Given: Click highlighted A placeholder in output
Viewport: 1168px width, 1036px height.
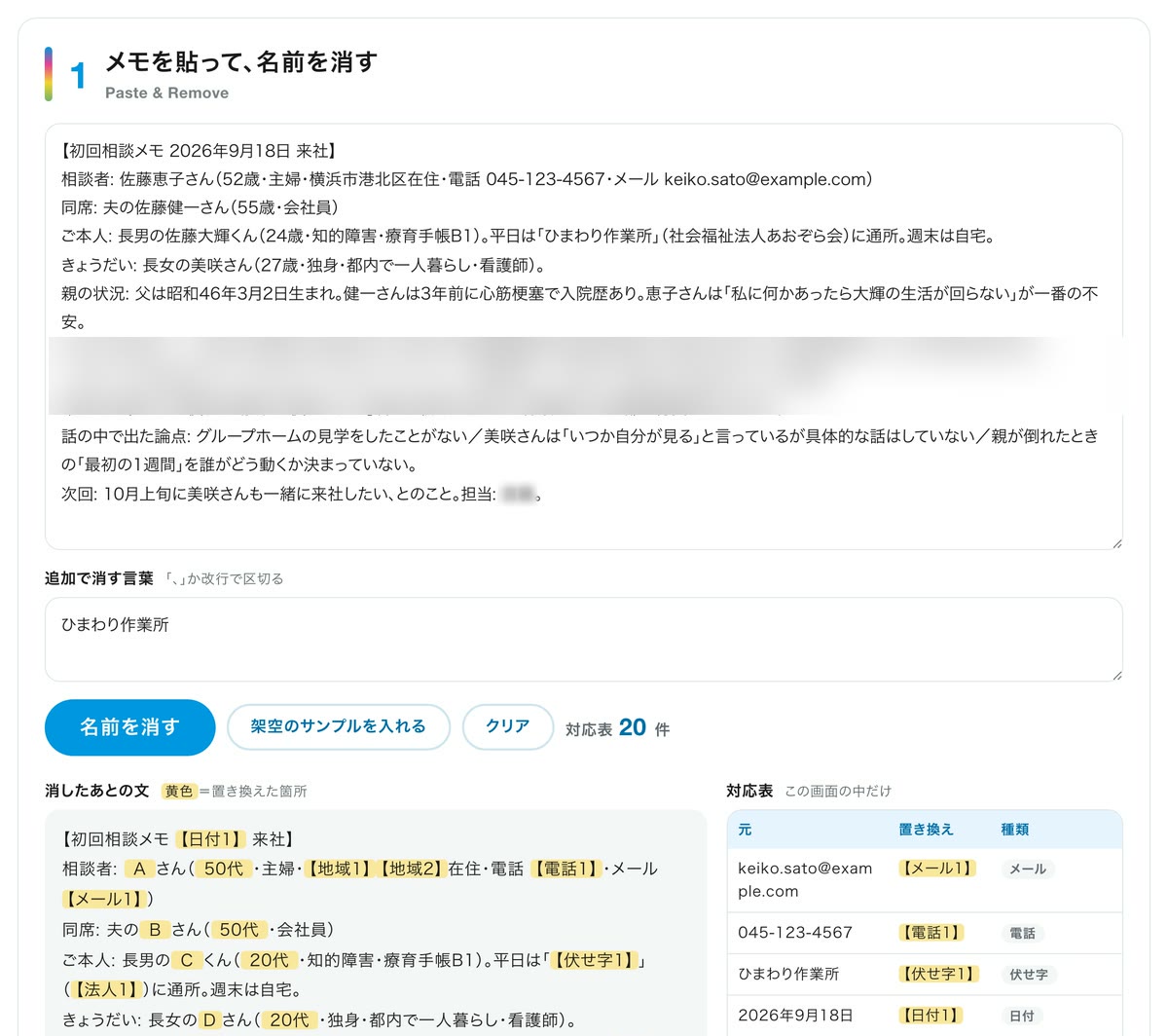Looking at the screenshot, I should pos(139,869).
